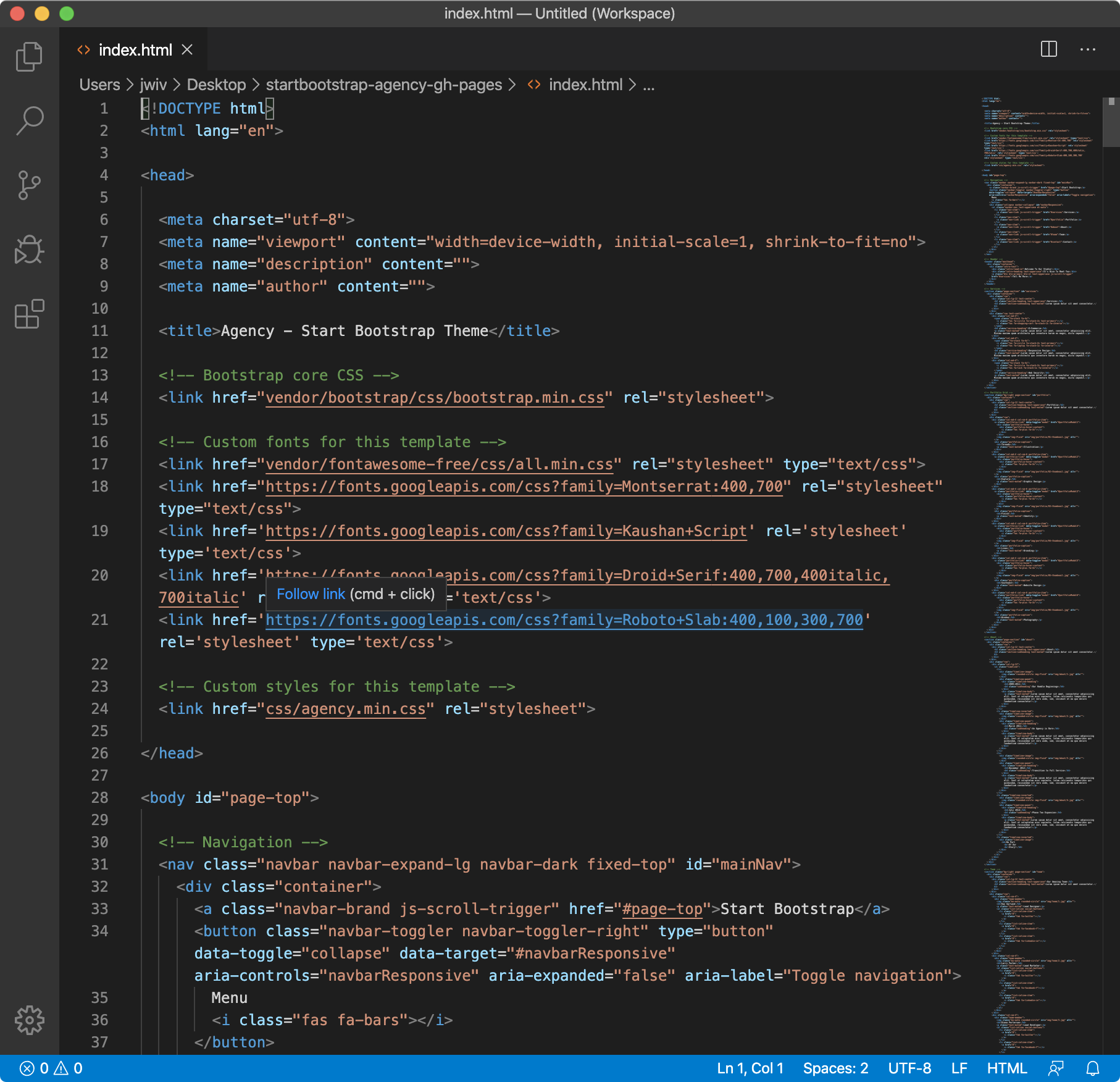Open the Run and Debug view
1120x1082 pixels.
coord(29,250)
